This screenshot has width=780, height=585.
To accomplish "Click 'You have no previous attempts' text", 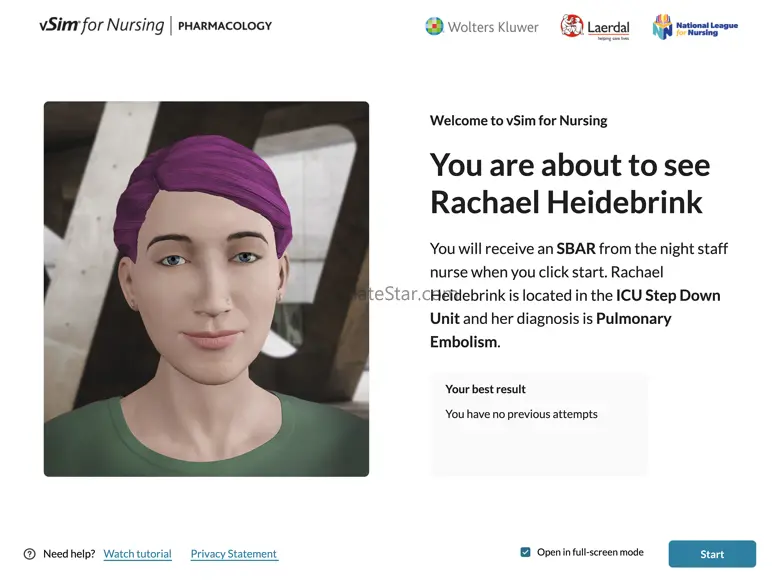I will coord(521,414).
